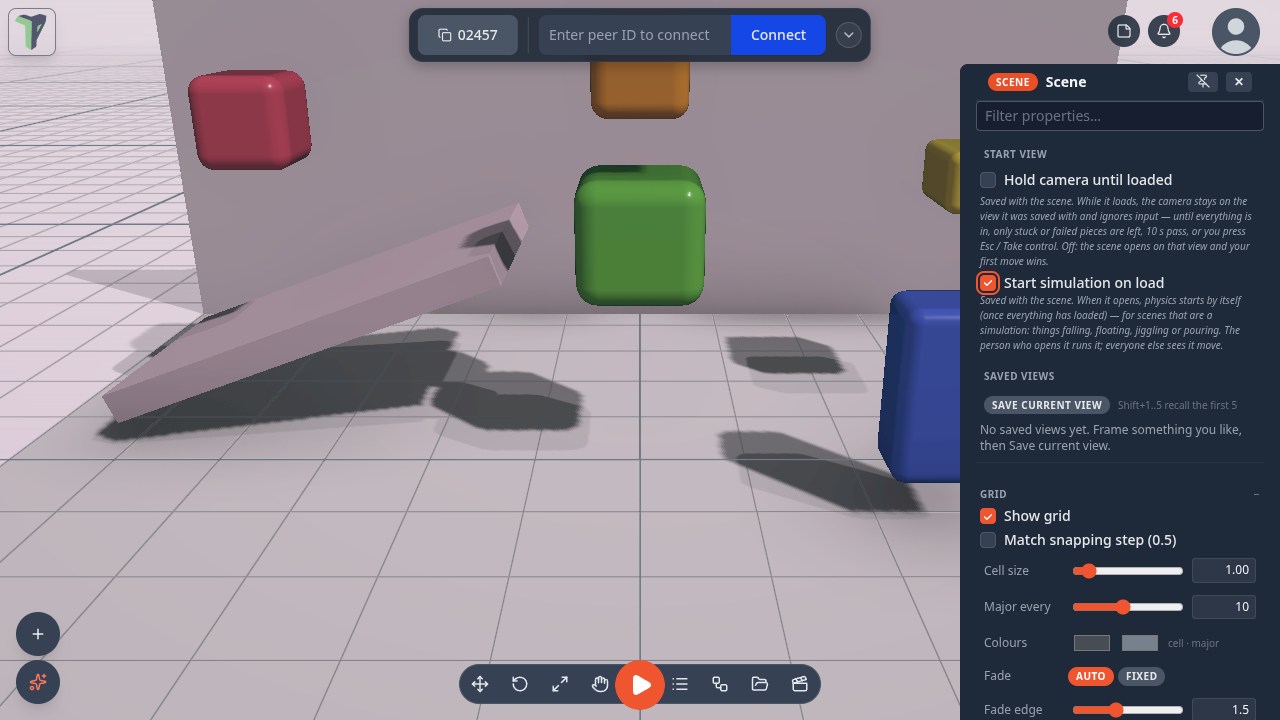Disable the Show grid checkbox
Screen dimensions: 1280x720
[x=988, y=516]
